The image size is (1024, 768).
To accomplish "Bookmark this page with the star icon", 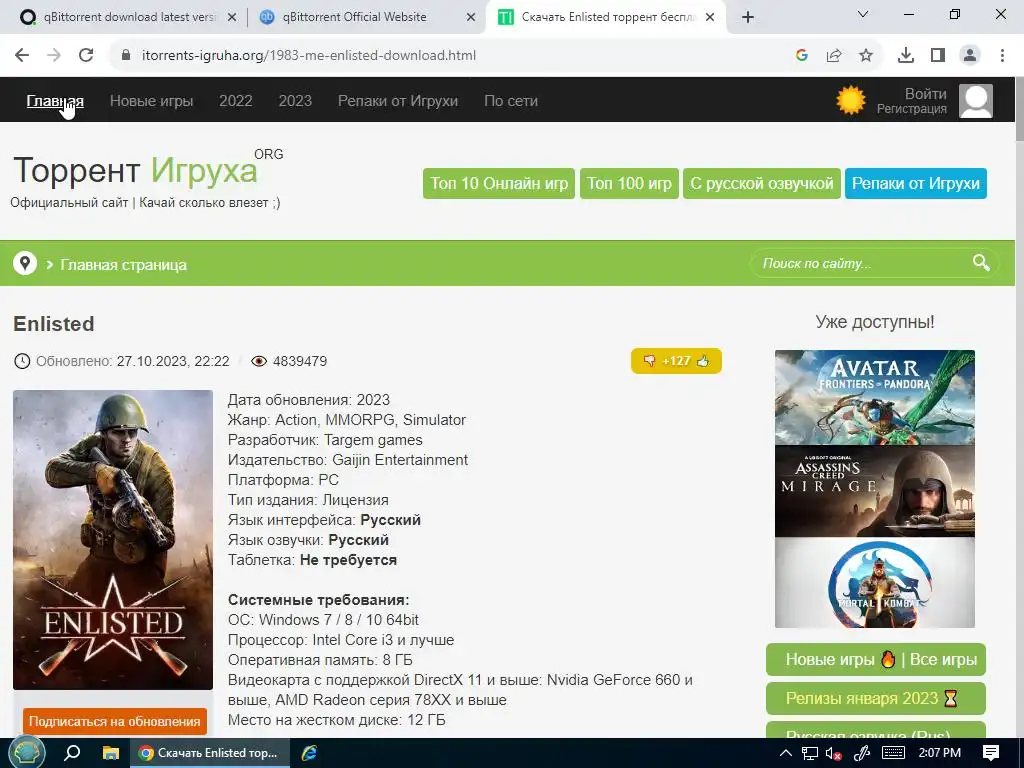I will 866,56.
